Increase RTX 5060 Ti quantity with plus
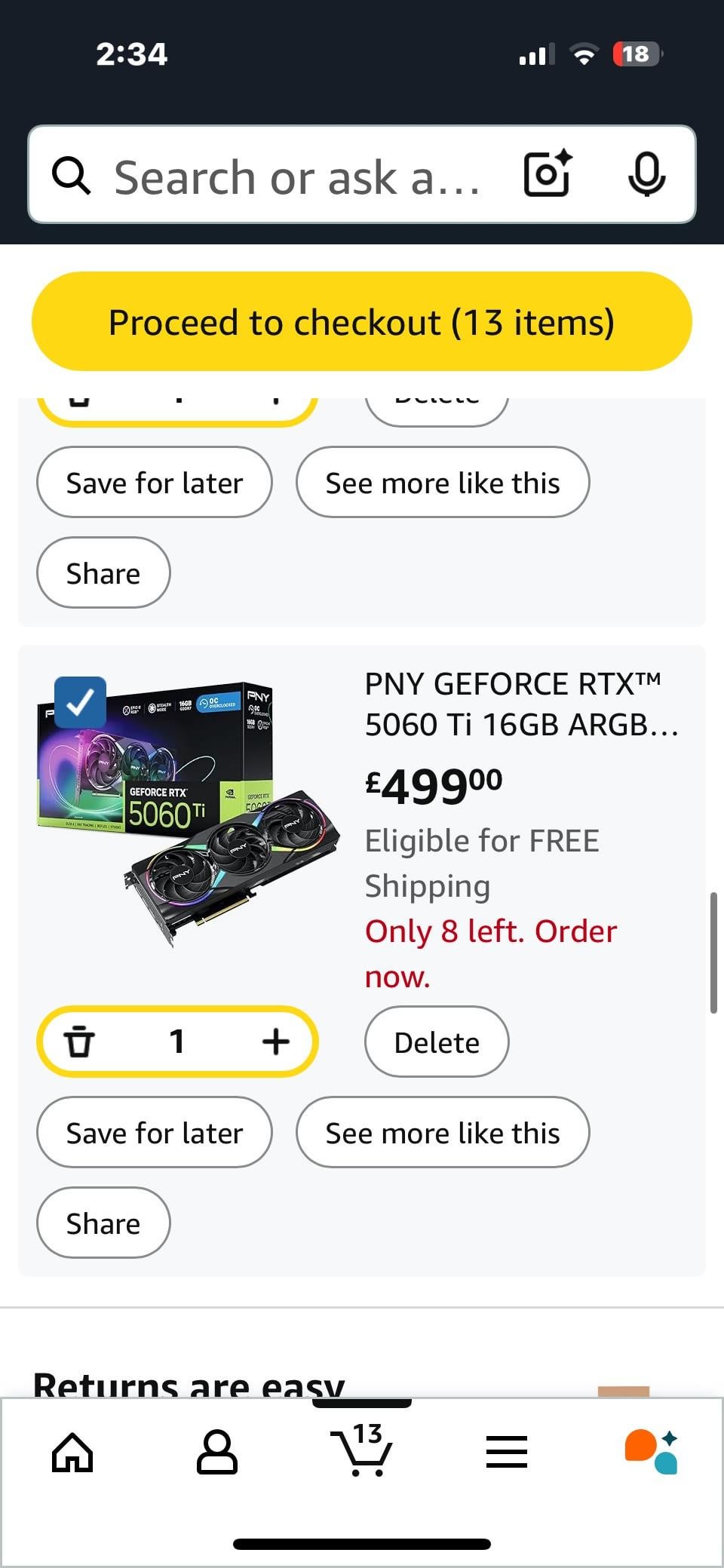 [x=276, y=1042]
